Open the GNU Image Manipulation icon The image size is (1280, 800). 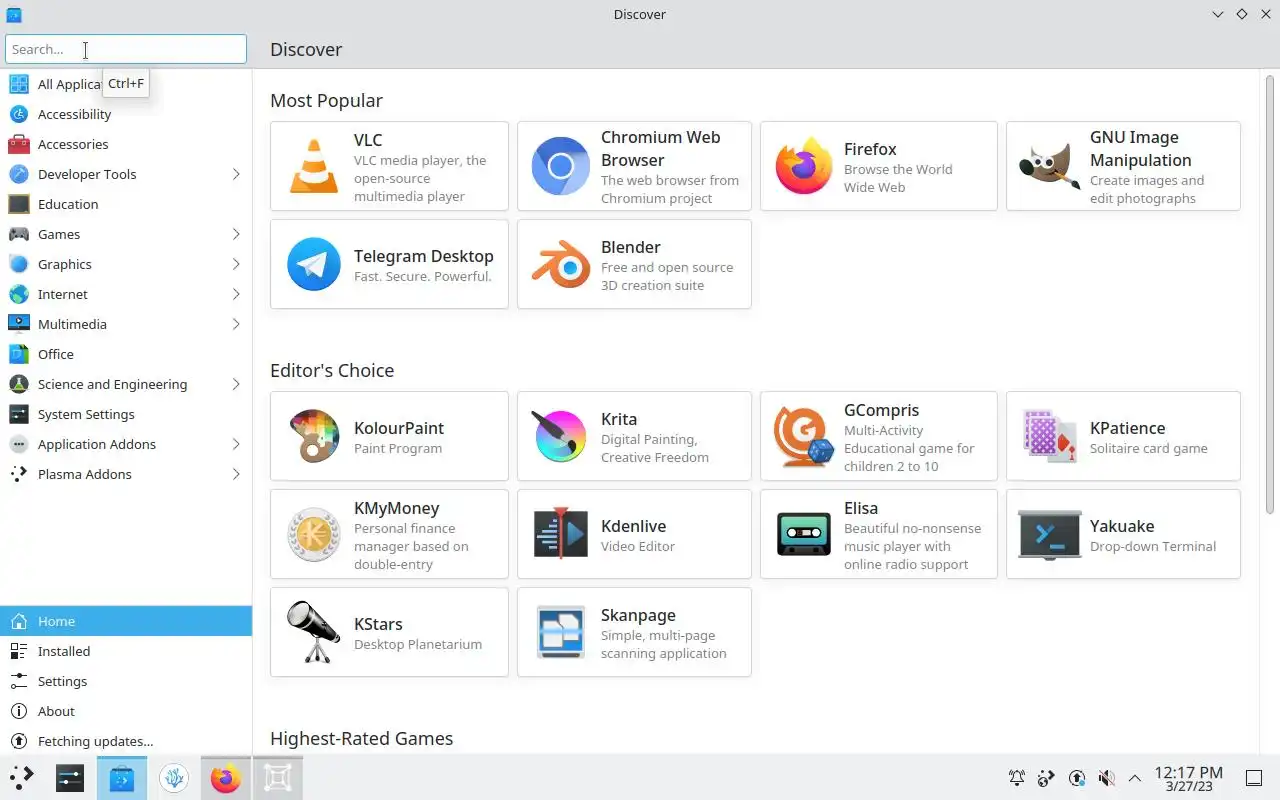pos(1050,166)
